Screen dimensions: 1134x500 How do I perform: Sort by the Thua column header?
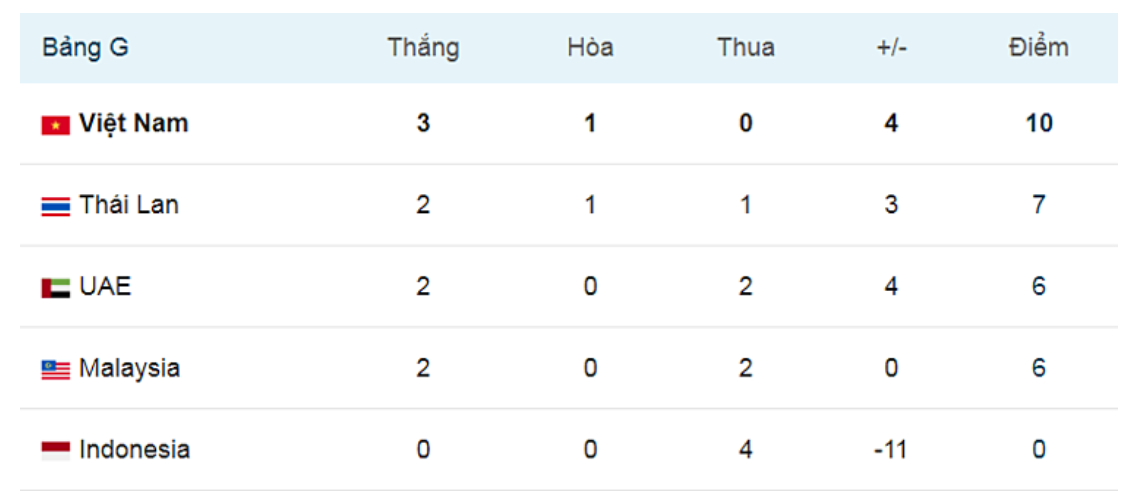746,48
